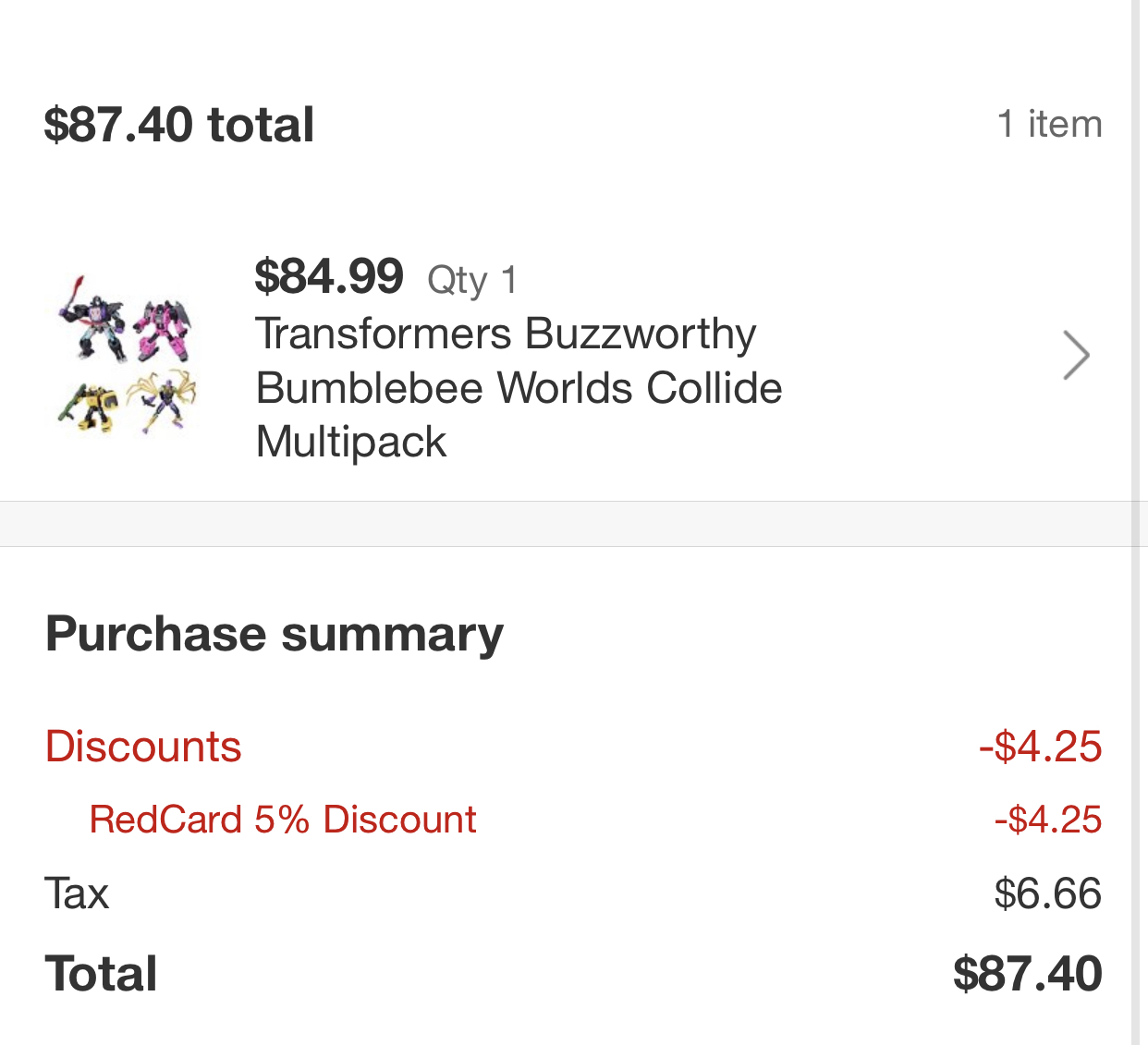
Task: Click the Tax label
Action: 77,893
